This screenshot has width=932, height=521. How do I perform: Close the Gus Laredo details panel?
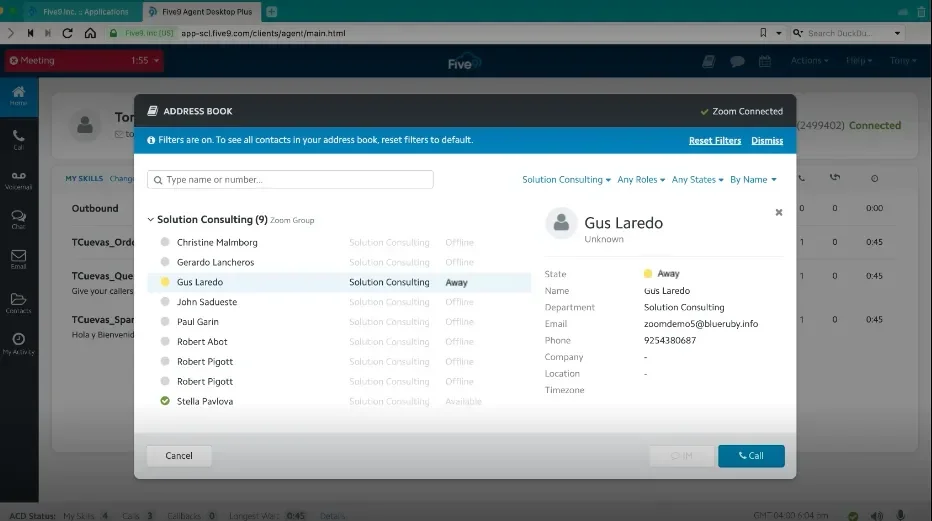779,212
